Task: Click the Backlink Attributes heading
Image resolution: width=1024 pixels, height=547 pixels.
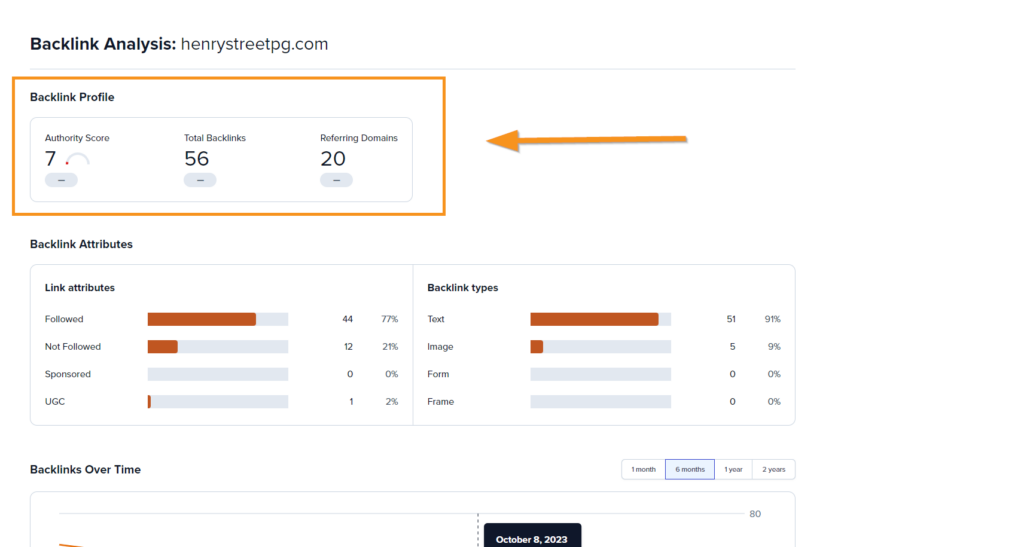Action: pyautogui.click(x=81, y=244)
